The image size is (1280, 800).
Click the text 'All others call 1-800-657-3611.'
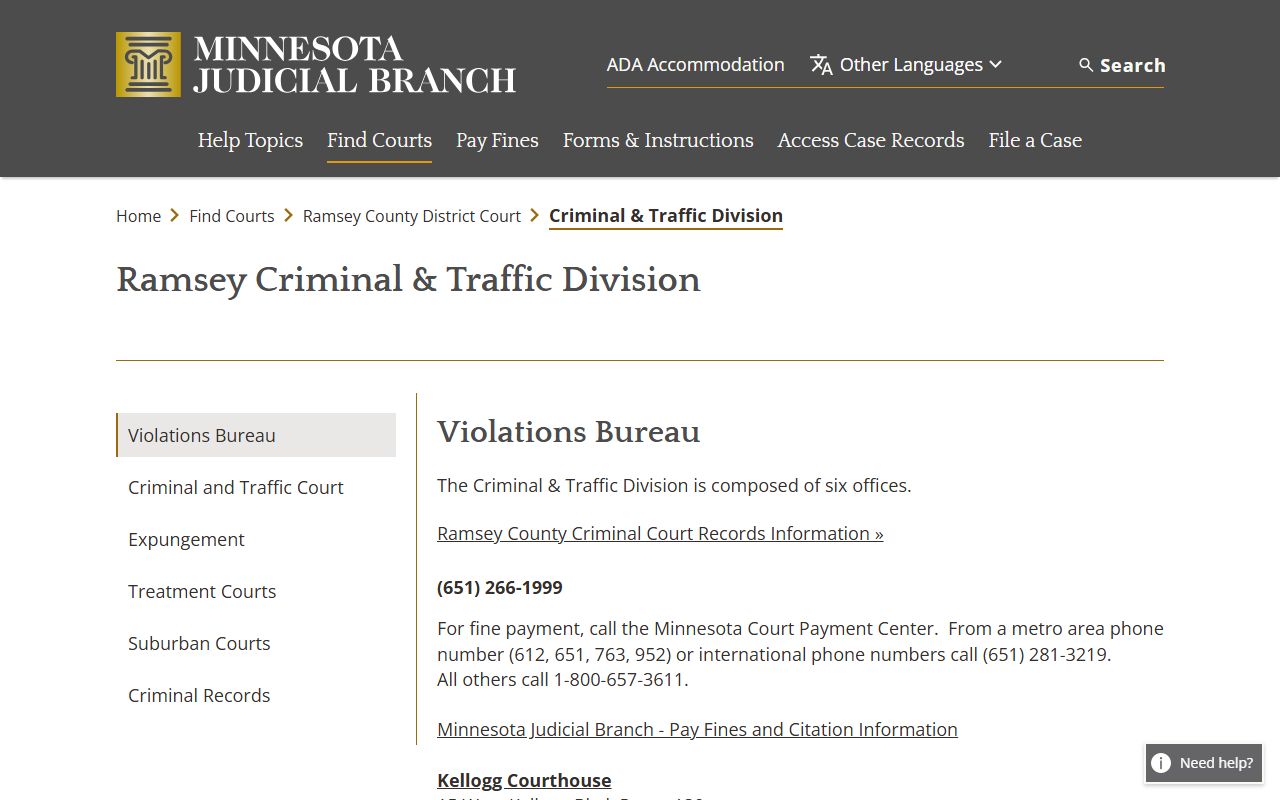[x=563, y=680]
